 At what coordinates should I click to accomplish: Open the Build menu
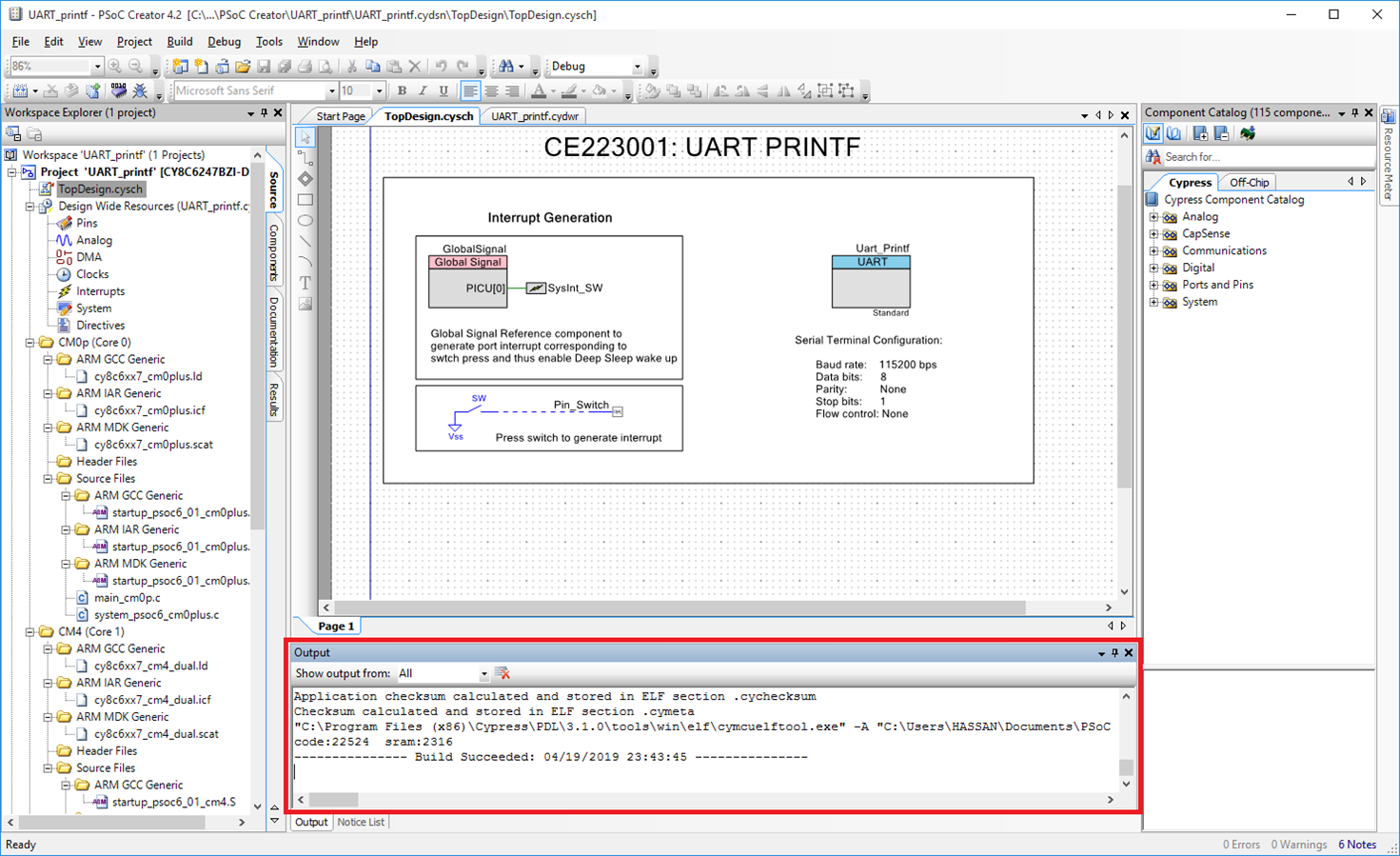(179, 42)
